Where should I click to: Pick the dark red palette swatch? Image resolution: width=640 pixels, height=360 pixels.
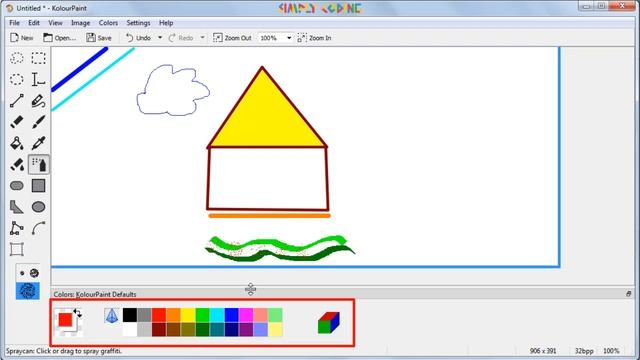click(159, 329)
